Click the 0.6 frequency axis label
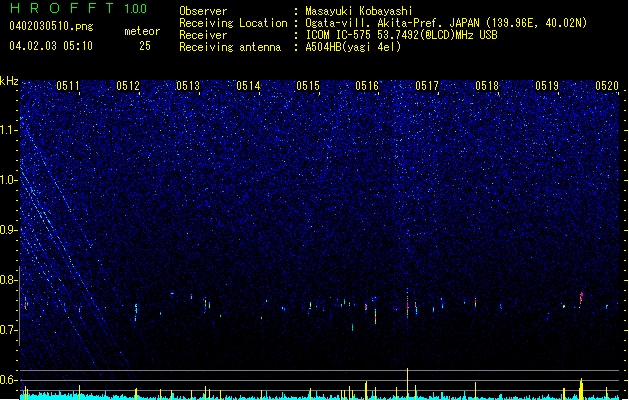 [8, 380]
